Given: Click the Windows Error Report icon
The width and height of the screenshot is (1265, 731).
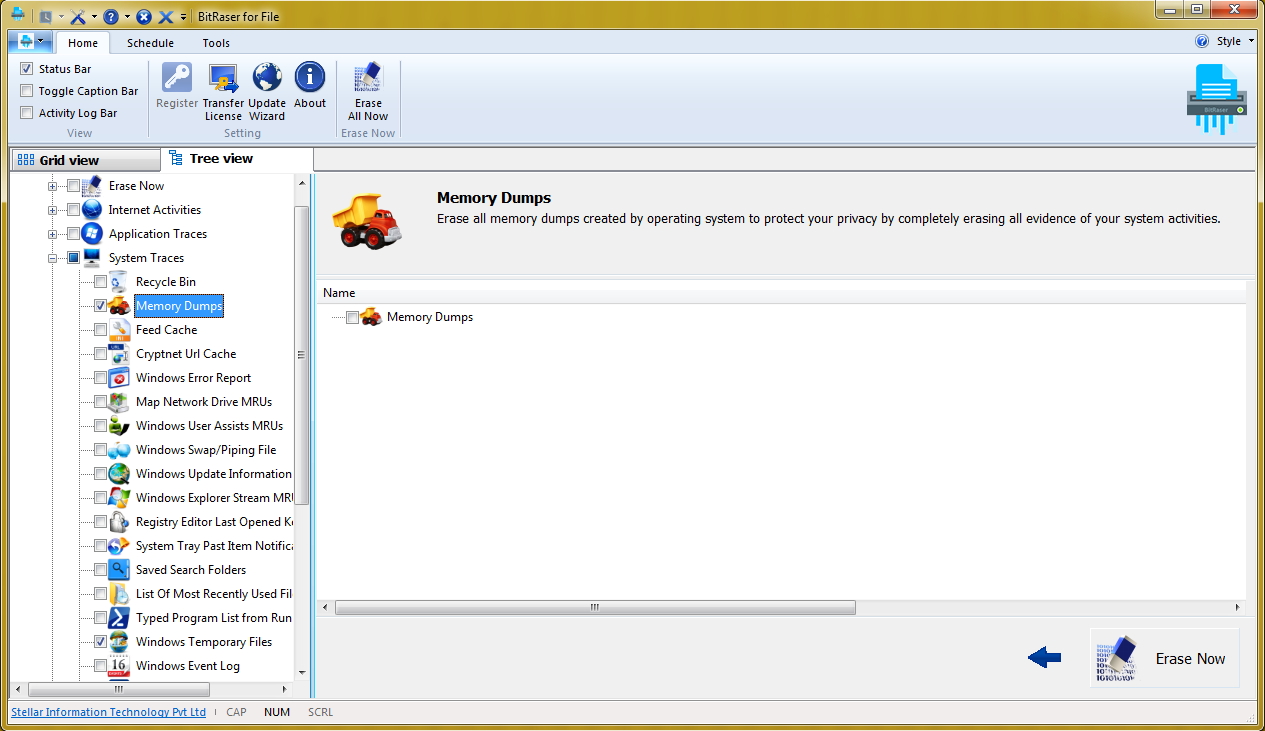Looking at the screenshot, I should pyautogui.click(x=119, y=378).
